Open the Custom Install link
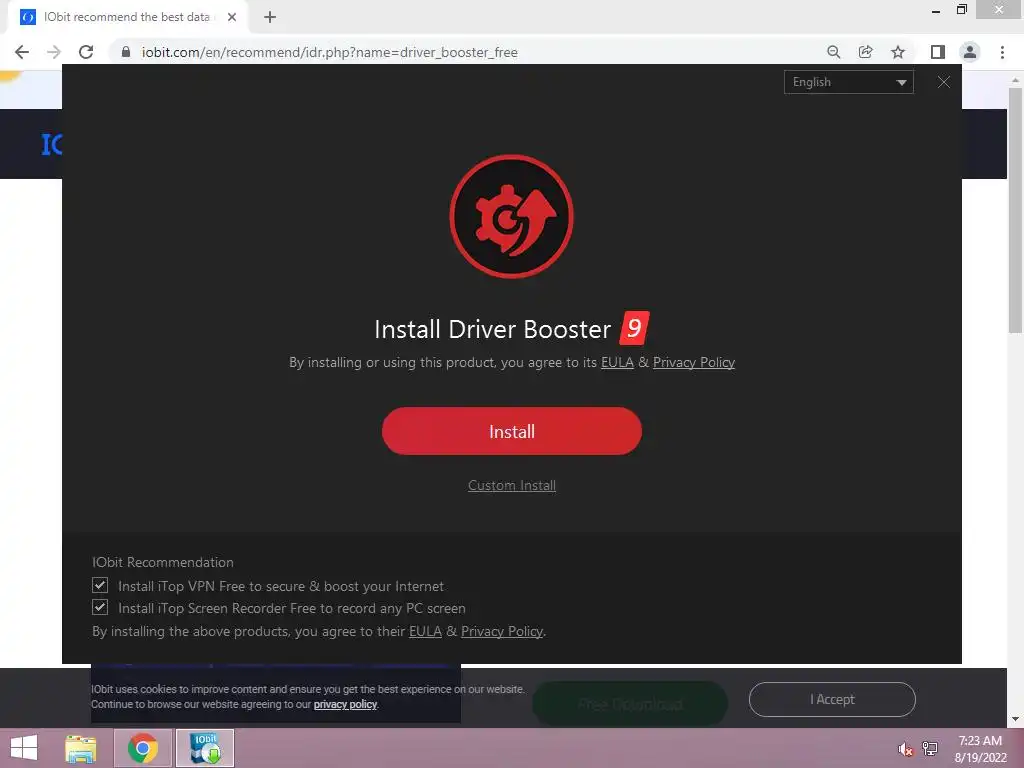 point(511,485)
